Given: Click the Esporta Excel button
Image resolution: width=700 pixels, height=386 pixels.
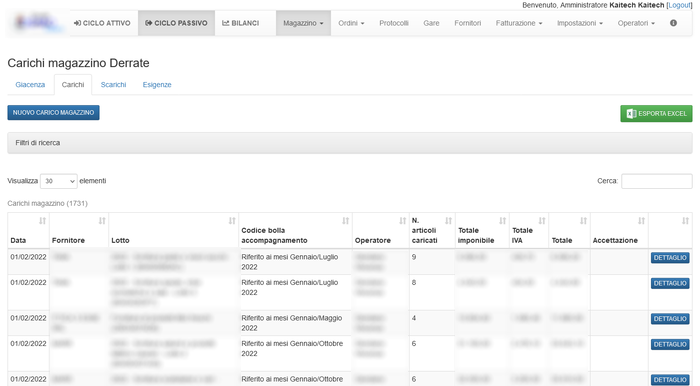Looking at the screenshot, I should (x=656, y=113).
